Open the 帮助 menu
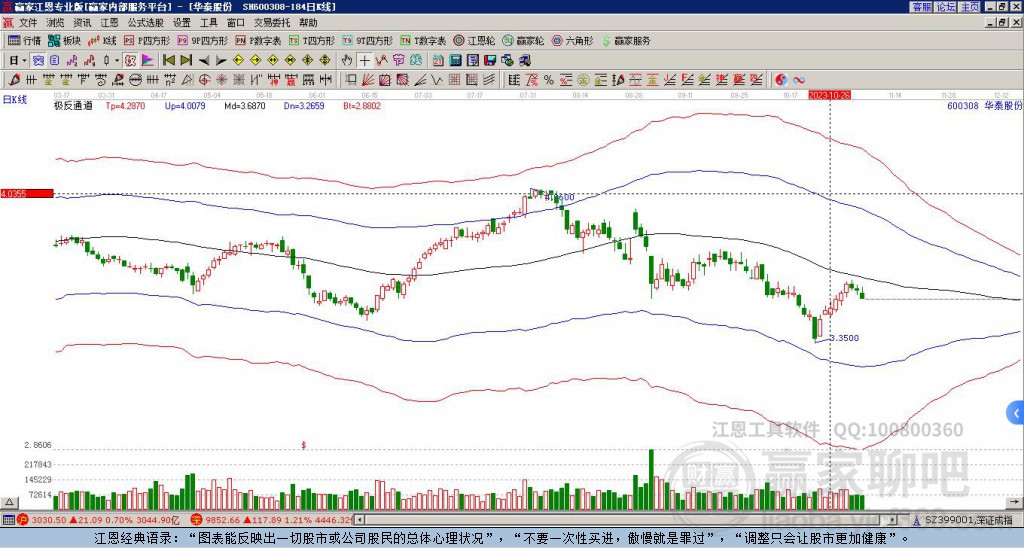1024x548 pixels. (x=308, y=23)
